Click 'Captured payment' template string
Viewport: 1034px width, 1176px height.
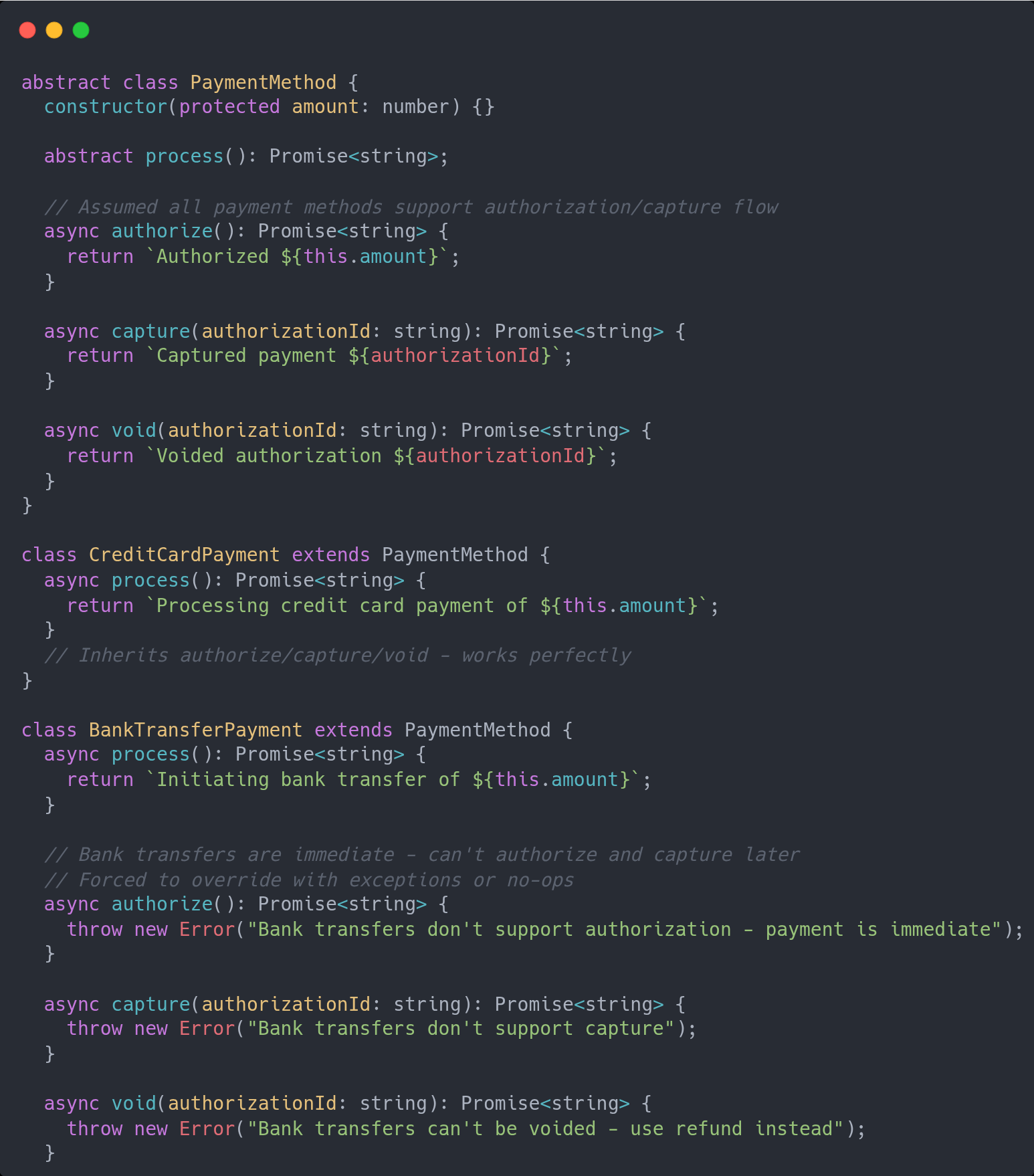354,356
